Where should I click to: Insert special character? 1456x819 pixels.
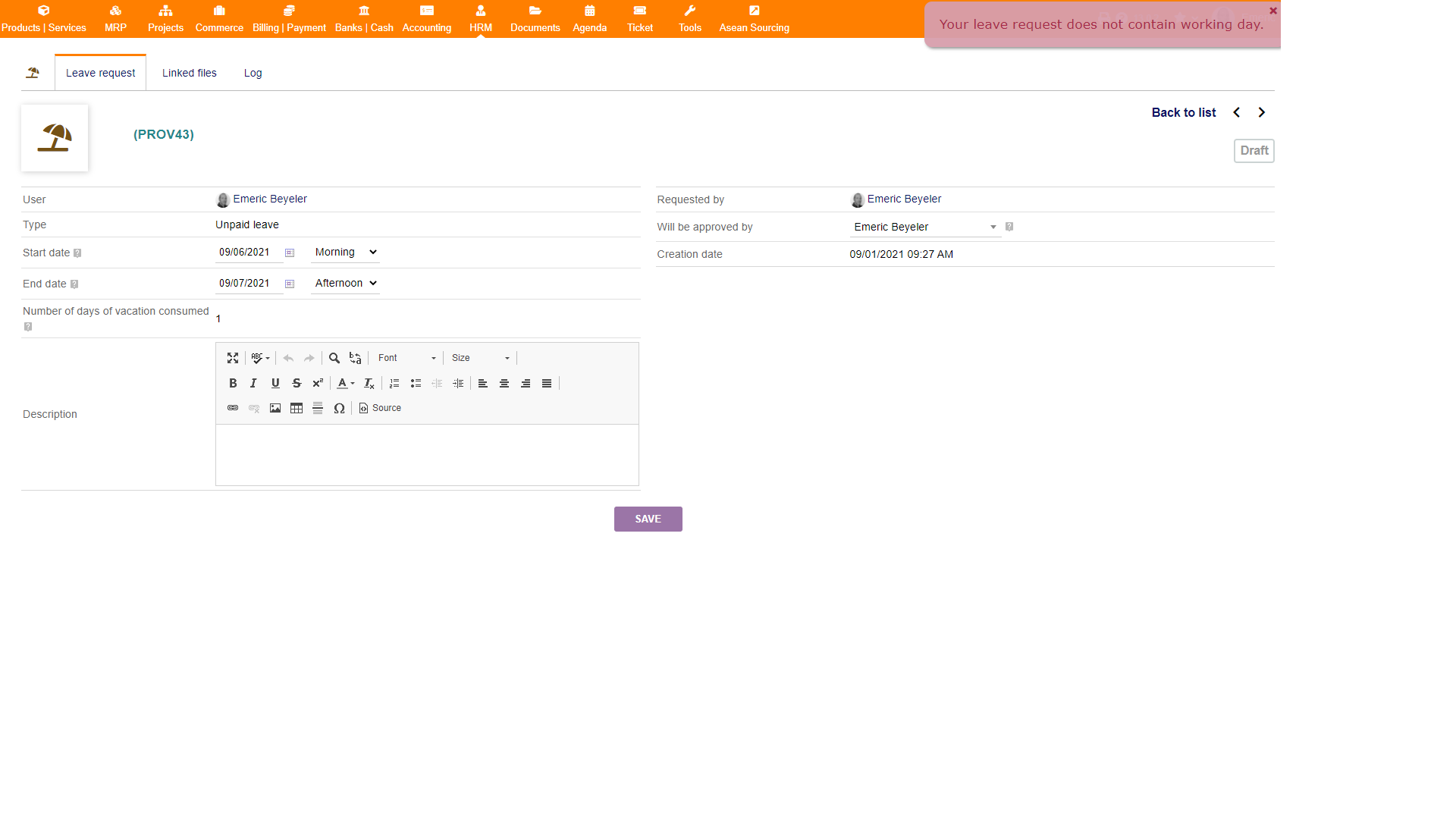coord(339,408)
